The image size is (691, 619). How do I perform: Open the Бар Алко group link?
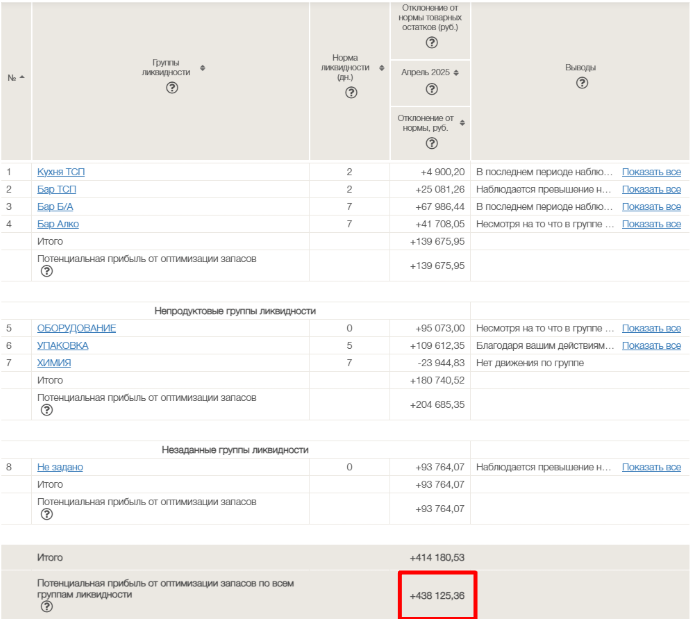(x=58, y=224)
